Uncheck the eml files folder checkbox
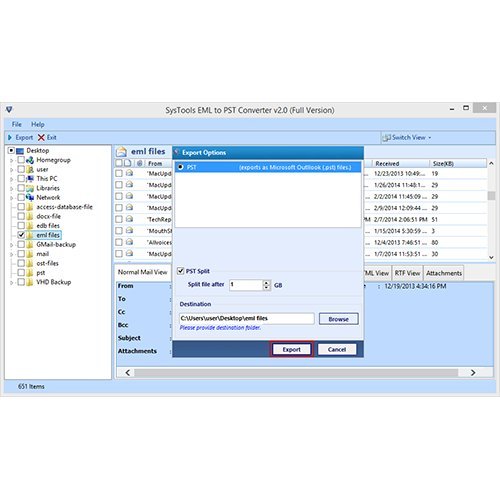 pyautogui.click(x=21, y=235)
